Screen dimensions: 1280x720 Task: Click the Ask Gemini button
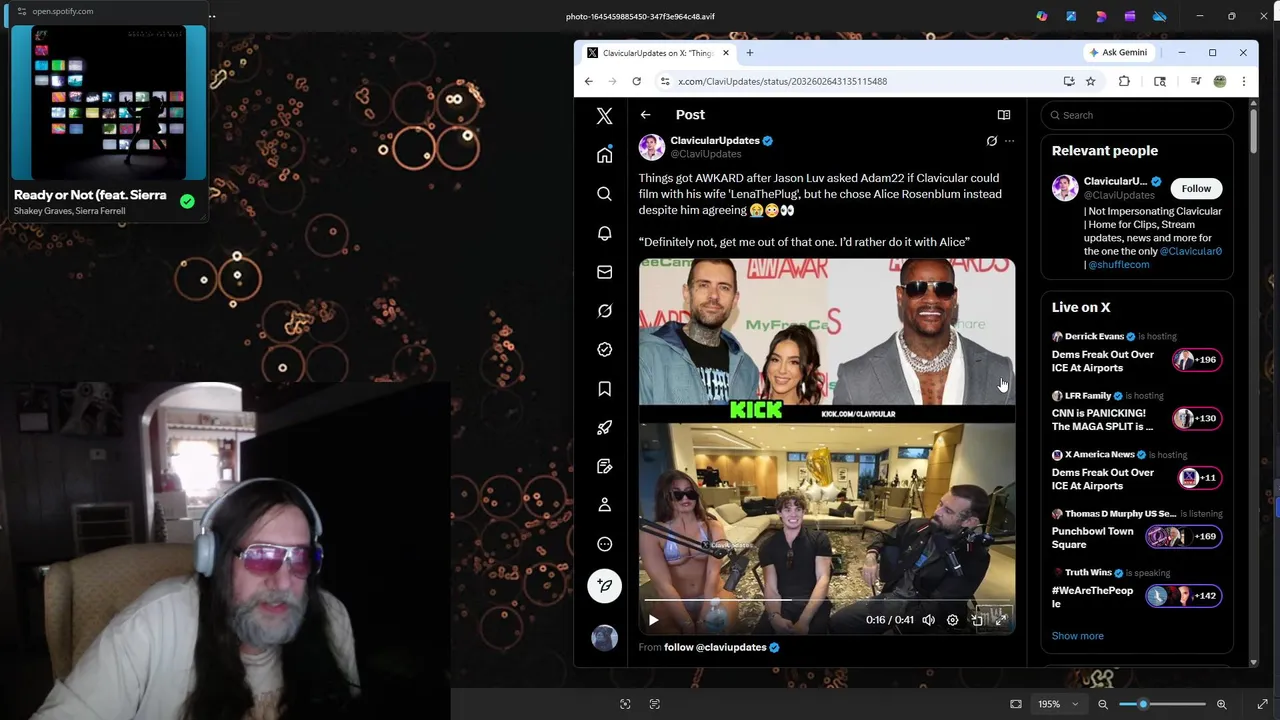point(1118,53)
